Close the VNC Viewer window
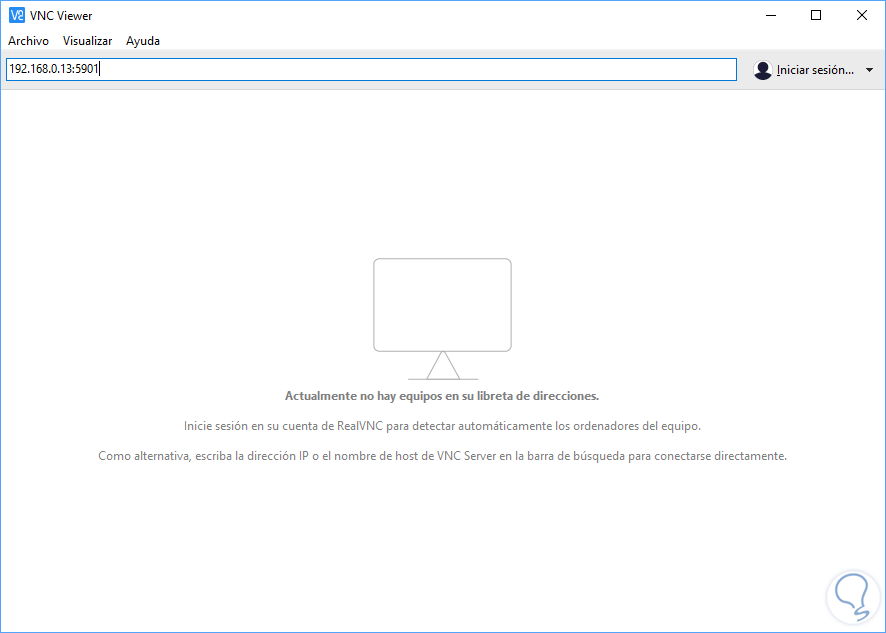Viewport: 886px width, 633px height. pyautogui.click(x=862, y=15)
